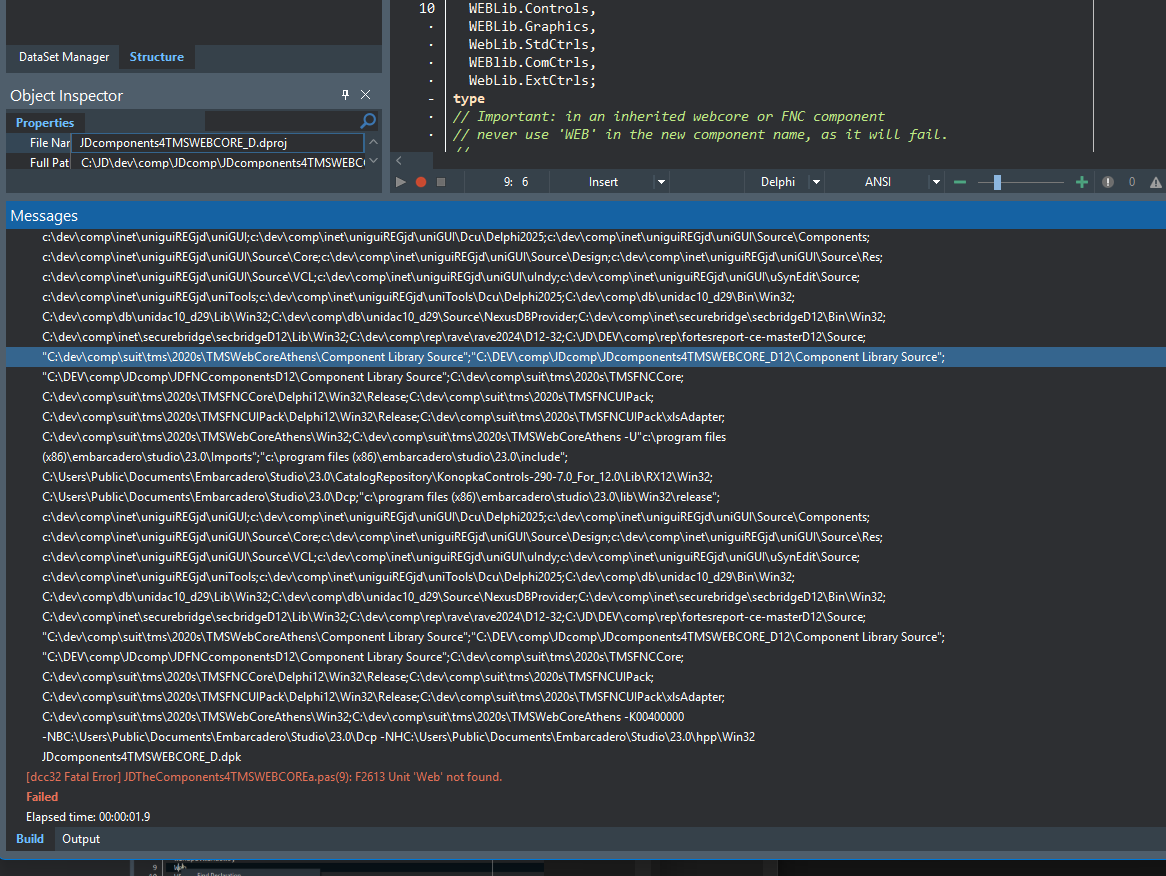Click the warning triangle status icon
Screen dimensions: 1166x876
tap(1156, 182)
